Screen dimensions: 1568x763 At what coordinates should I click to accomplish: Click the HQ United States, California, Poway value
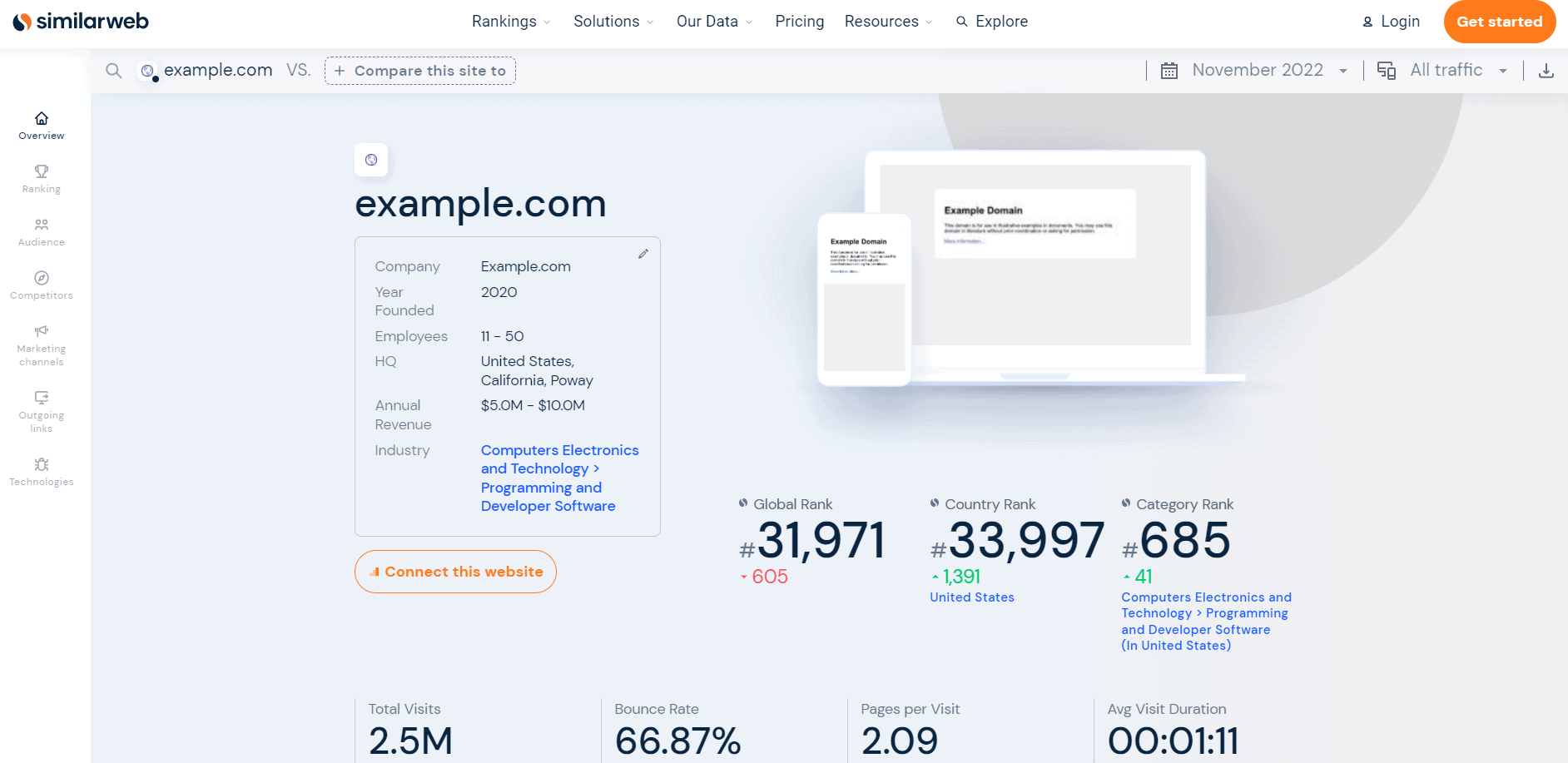click(537, 370)
